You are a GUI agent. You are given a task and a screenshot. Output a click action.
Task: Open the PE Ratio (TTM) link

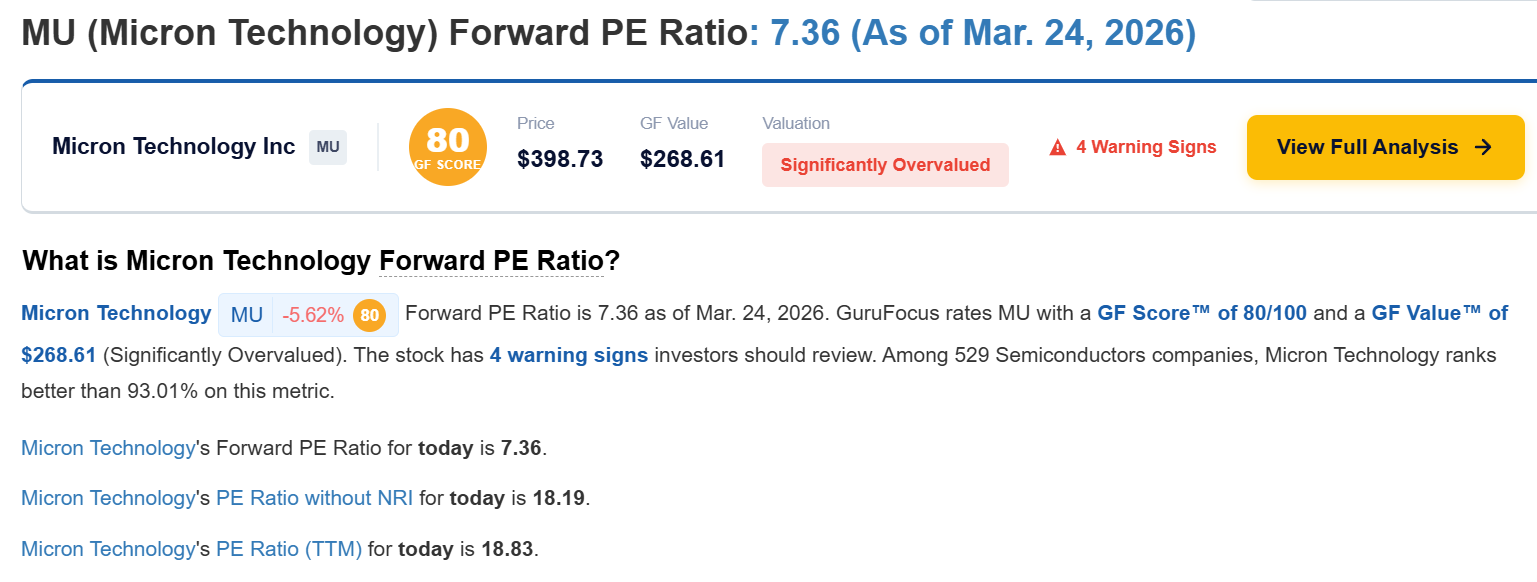289,549
